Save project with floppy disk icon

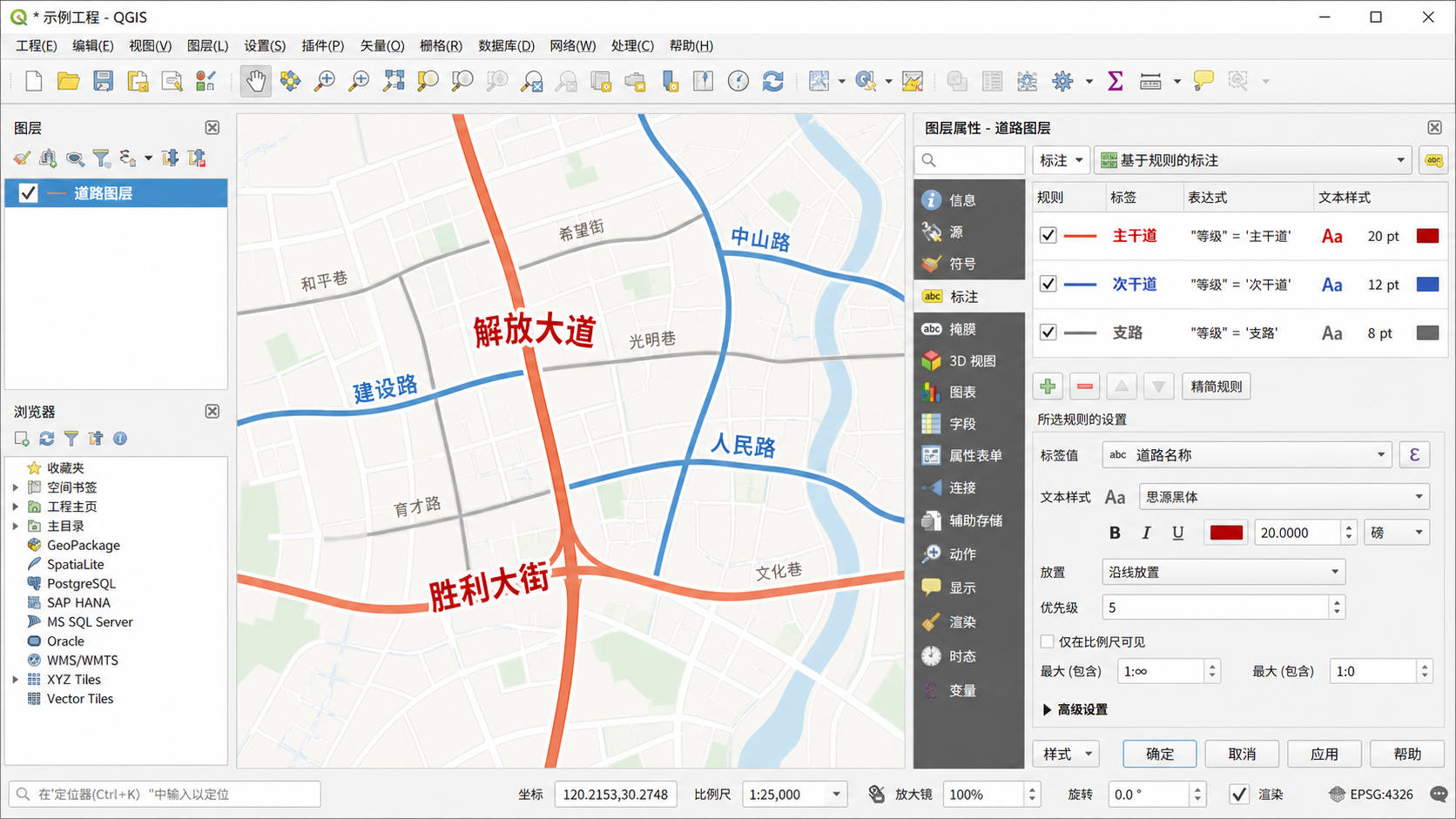pyautogui.click(x=103, y=81)
